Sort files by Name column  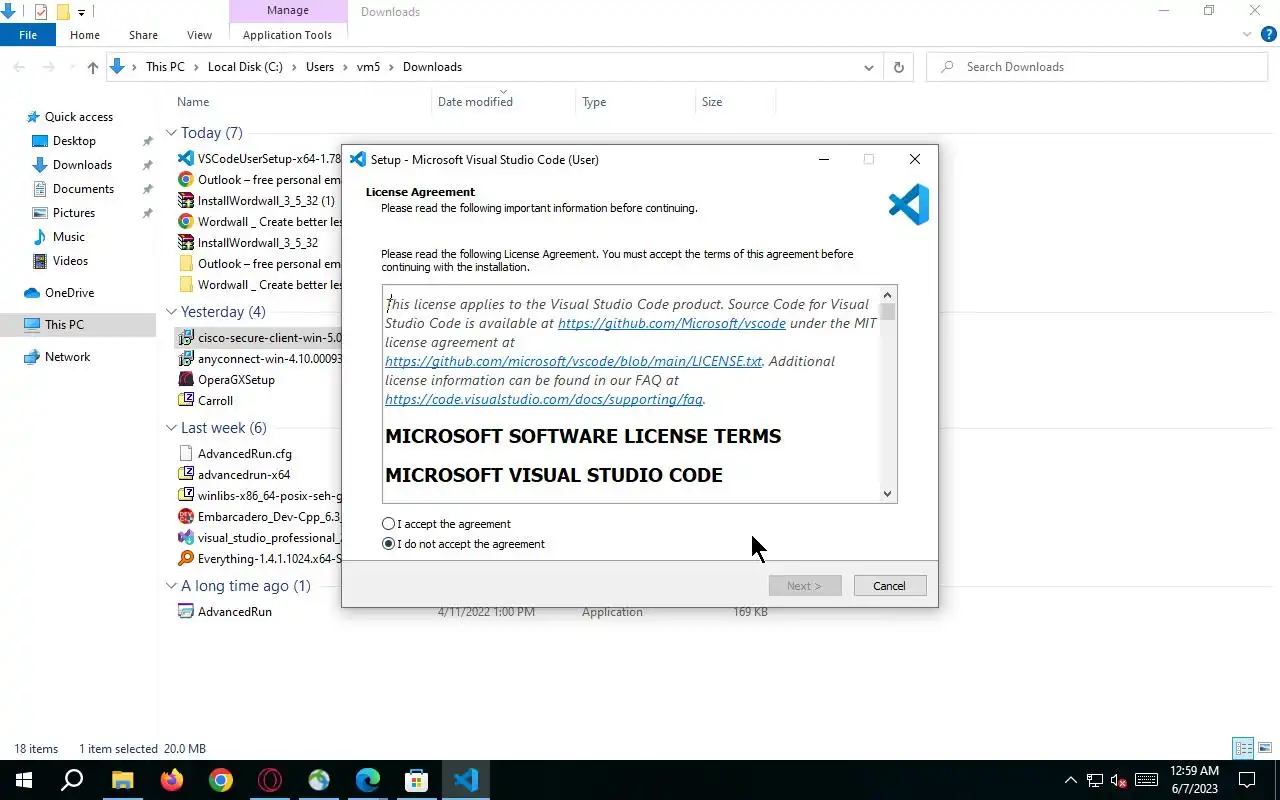(193, 102)
